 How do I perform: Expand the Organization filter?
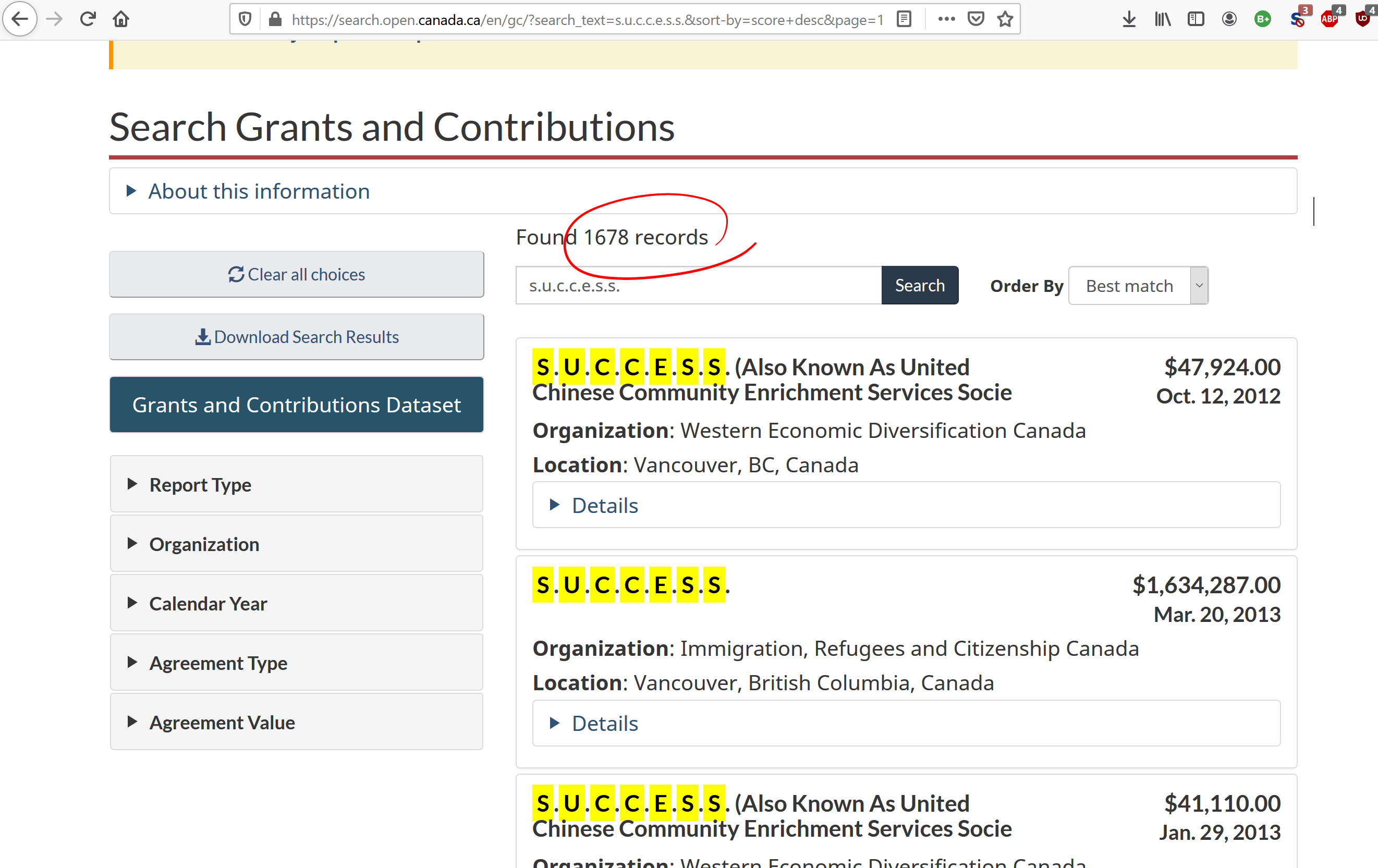tap(297, 544)
